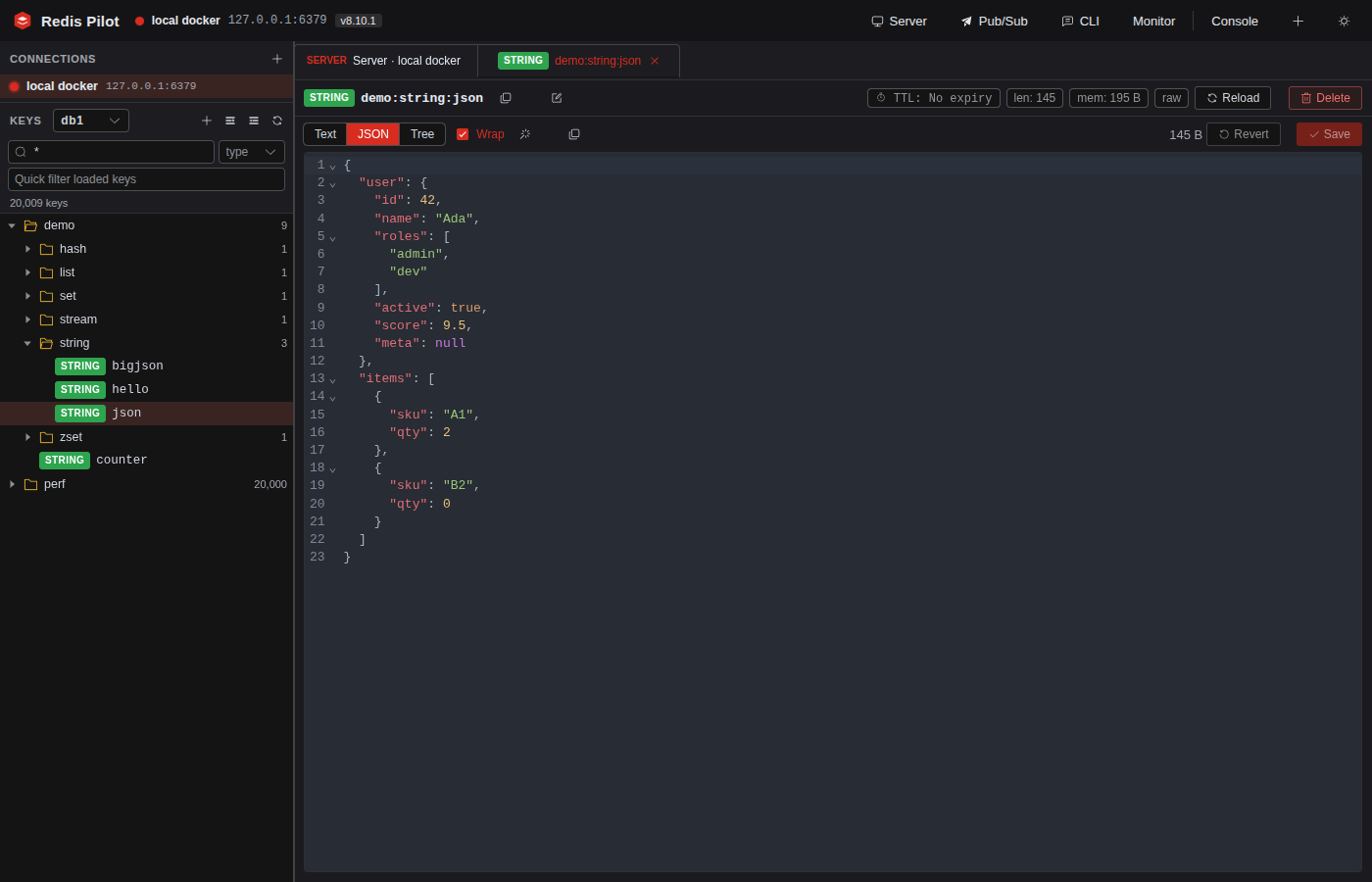Delete the demo:string:json key
This screenshot has height=882, width=1372.
pos(1325,98)
